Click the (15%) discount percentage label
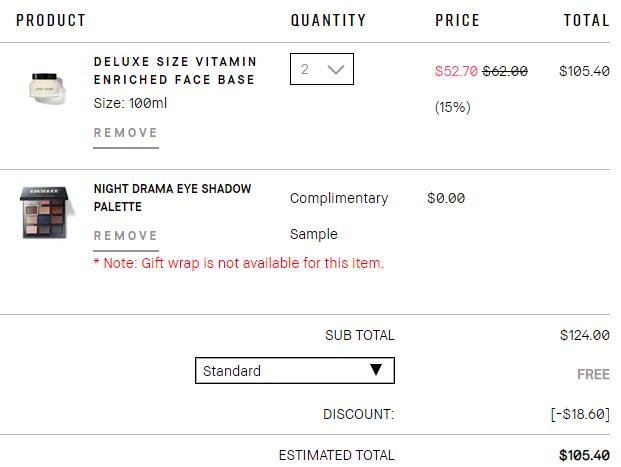 pyautogui.click(x=452, y=107)
